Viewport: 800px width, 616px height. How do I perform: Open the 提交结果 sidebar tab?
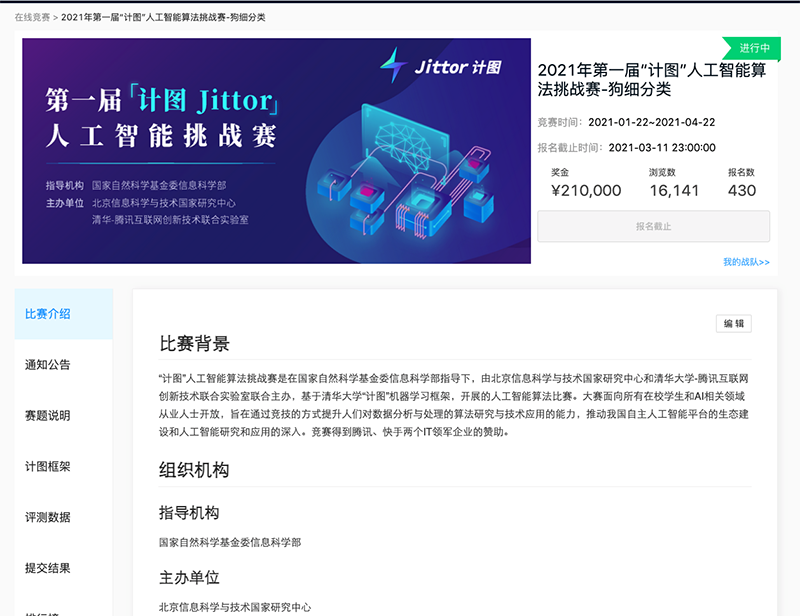pyautogui.click(x=48, y=569)
